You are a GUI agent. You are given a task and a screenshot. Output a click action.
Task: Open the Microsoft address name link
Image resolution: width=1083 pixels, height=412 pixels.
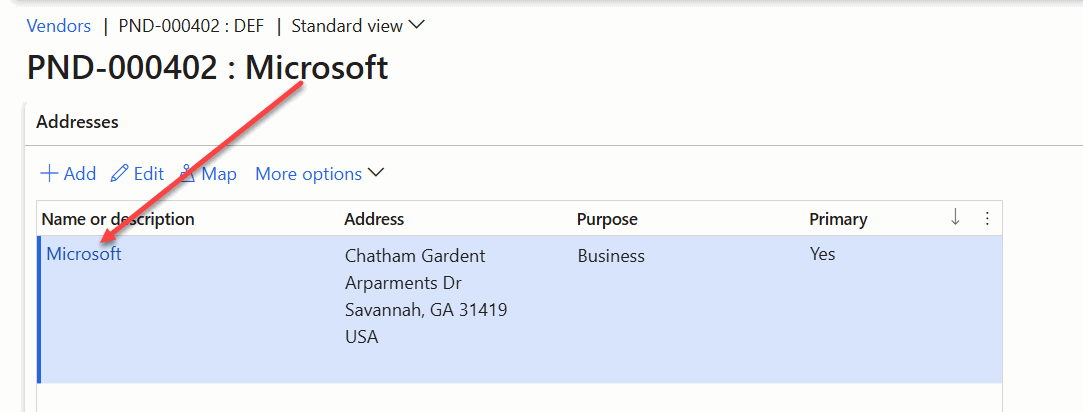tap(84, 254)
